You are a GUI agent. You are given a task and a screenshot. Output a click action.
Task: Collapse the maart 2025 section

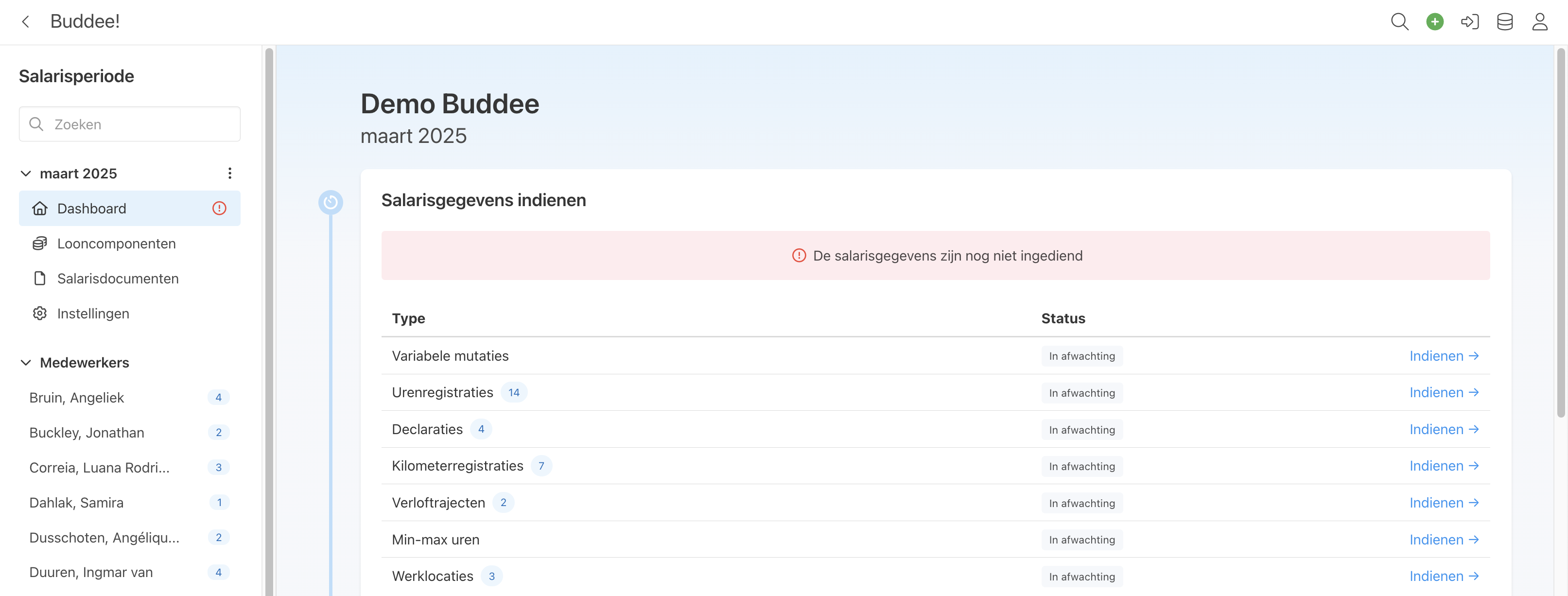tap(26, 174)
